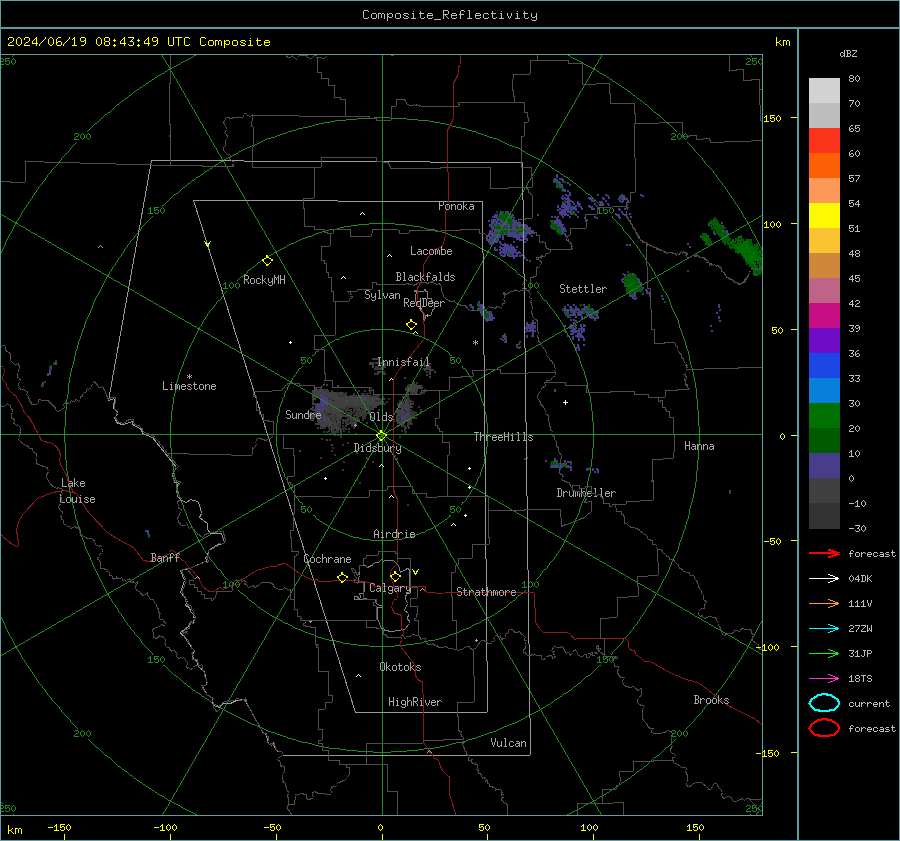Click the yellow diamond marker above Calgary
900x841 pixels.
395,576
